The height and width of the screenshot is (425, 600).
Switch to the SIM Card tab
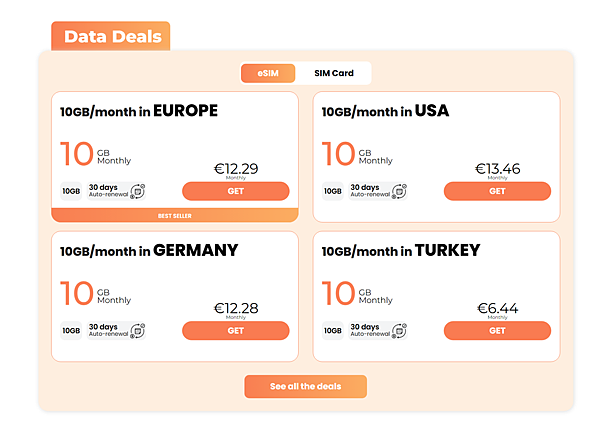(334, 73)
